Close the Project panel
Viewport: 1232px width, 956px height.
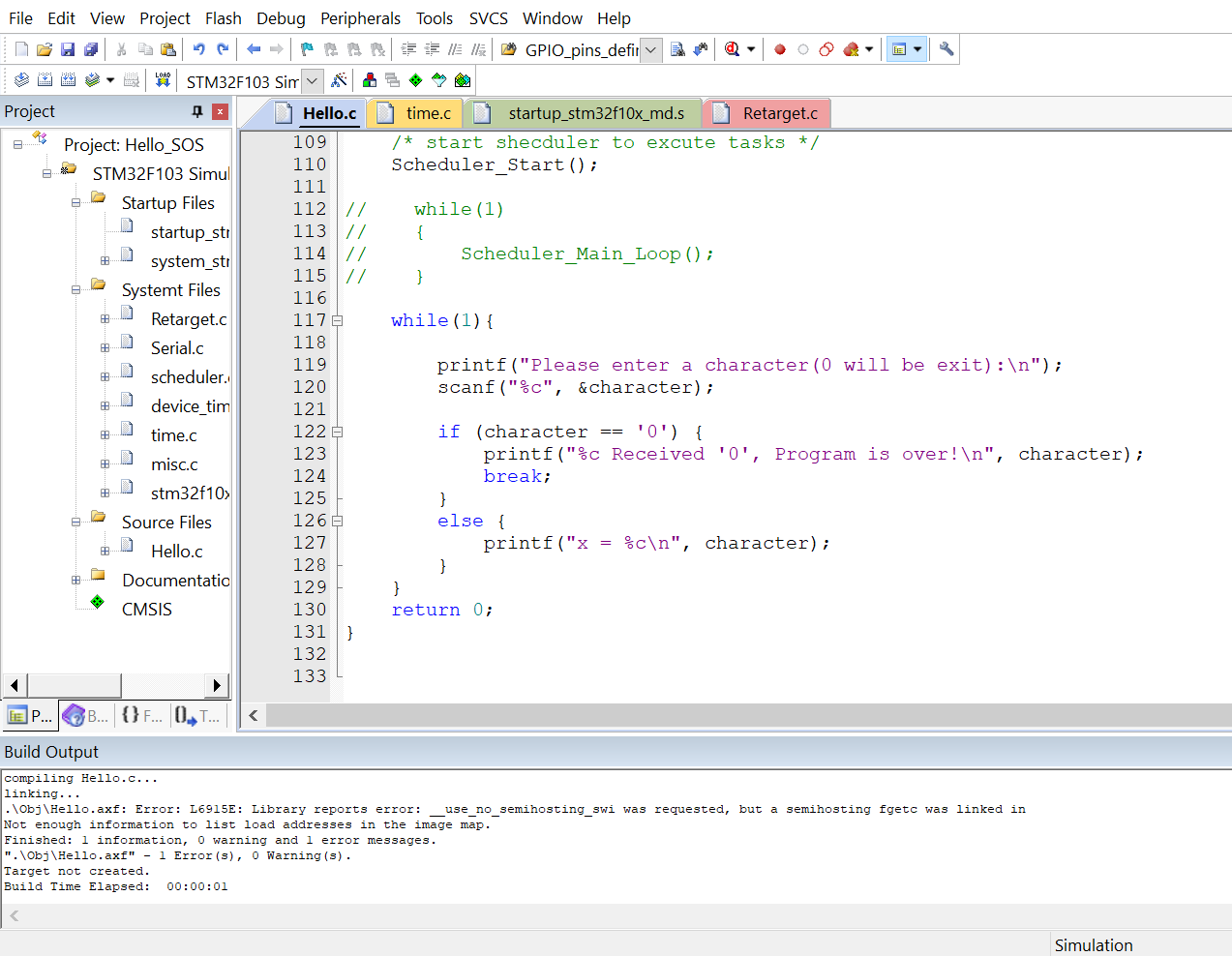[221, 111]
